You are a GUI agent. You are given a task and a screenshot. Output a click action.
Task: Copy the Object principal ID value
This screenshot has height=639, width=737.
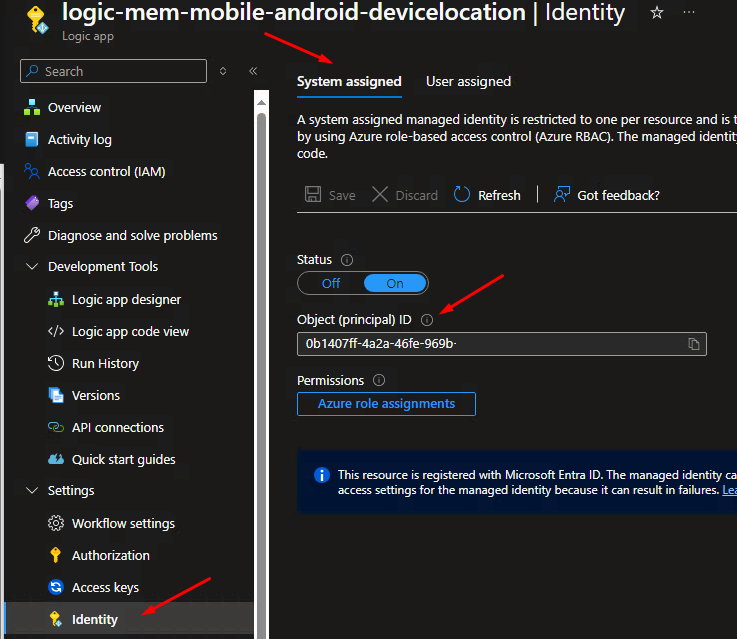coord(693,344)
